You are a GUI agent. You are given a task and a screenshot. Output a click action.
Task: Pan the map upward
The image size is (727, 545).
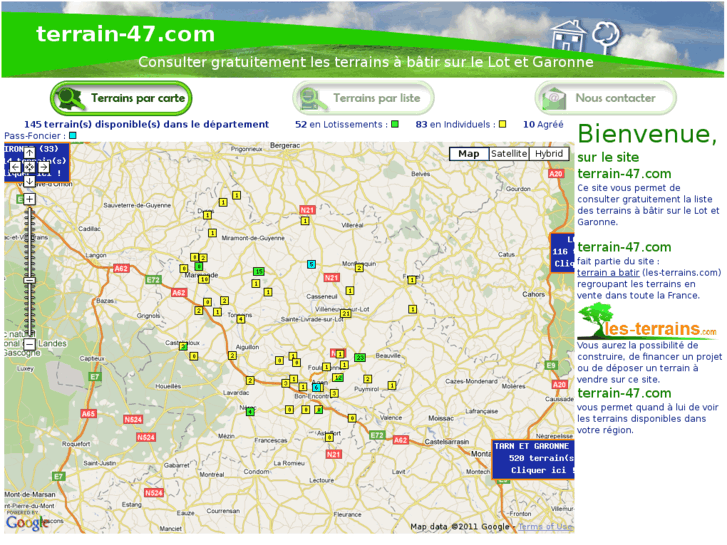29,153
